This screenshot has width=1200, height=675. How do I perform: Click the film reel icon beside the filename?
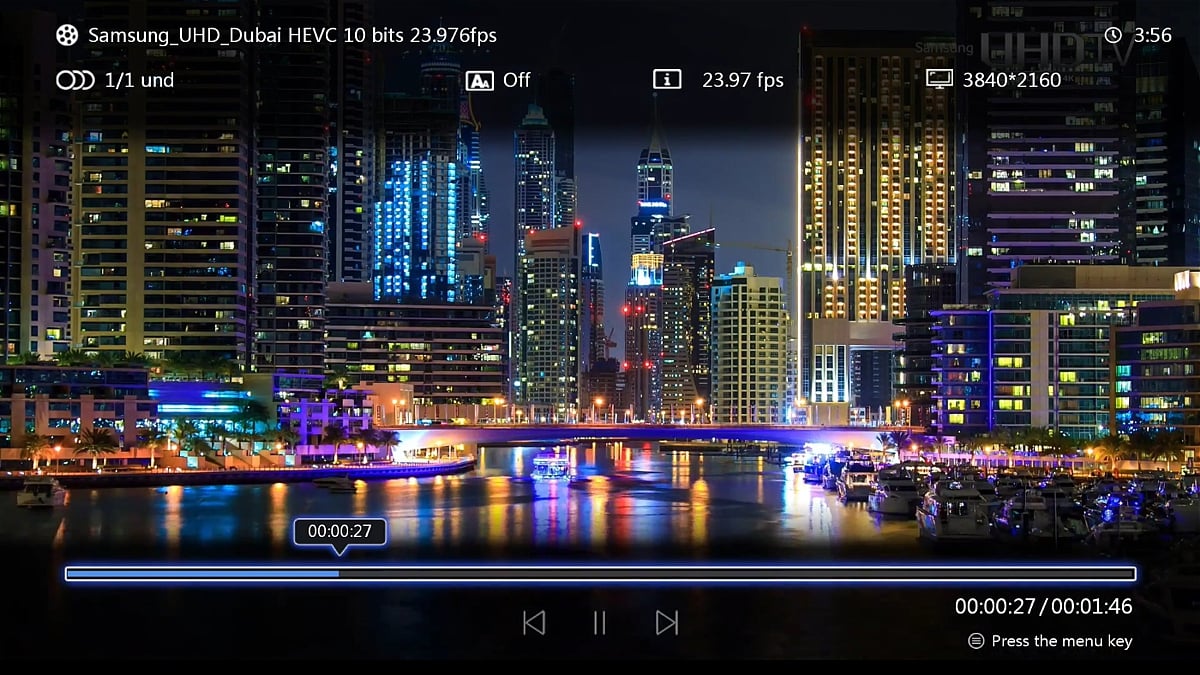[66, 34]
